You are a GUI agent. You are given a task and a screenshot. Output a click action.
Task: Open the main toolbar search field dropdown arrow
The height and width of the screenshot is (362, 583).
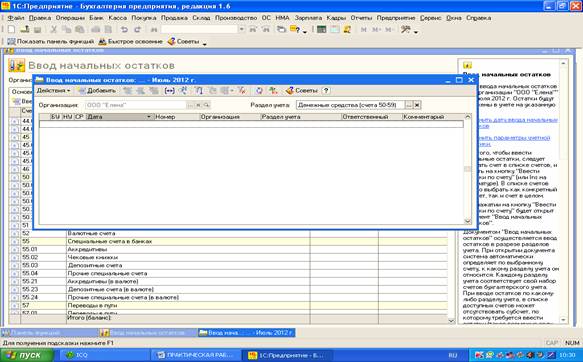[x=242, y=29]
